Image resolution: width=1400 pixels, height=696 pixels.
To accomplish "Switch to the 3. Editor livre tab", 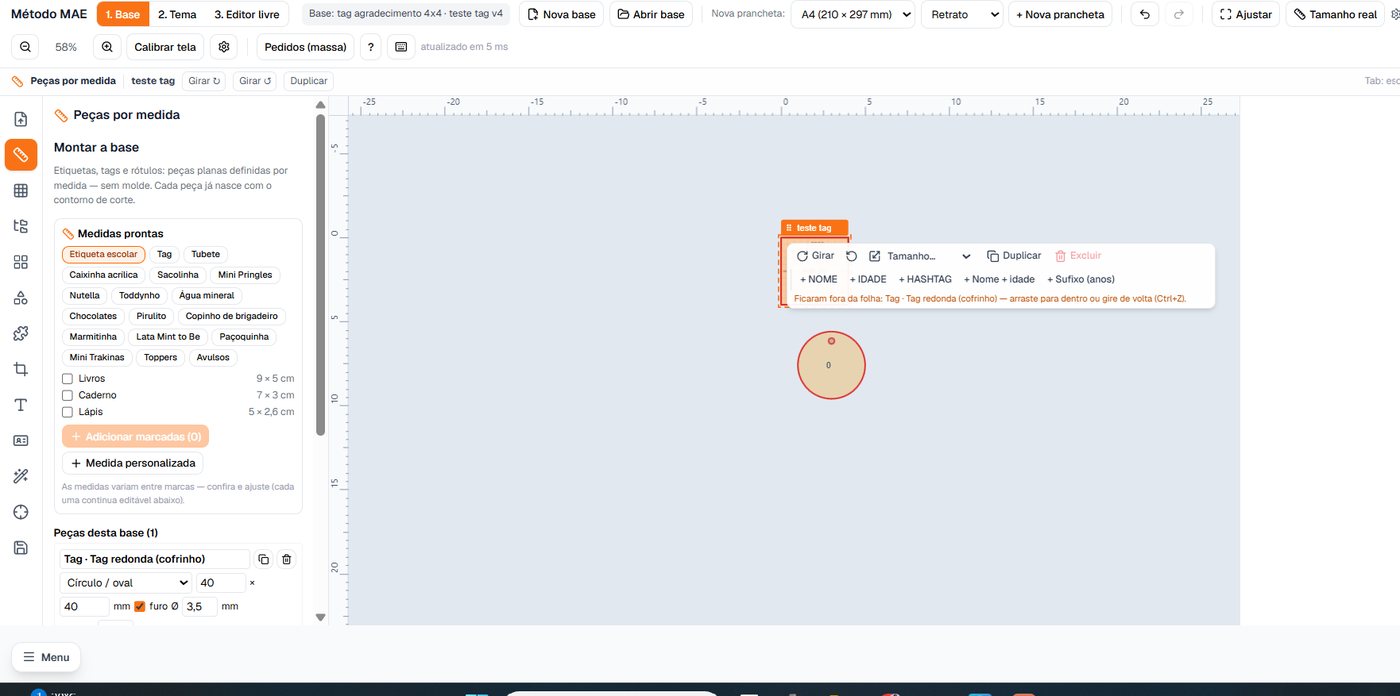I will [247, 15].
